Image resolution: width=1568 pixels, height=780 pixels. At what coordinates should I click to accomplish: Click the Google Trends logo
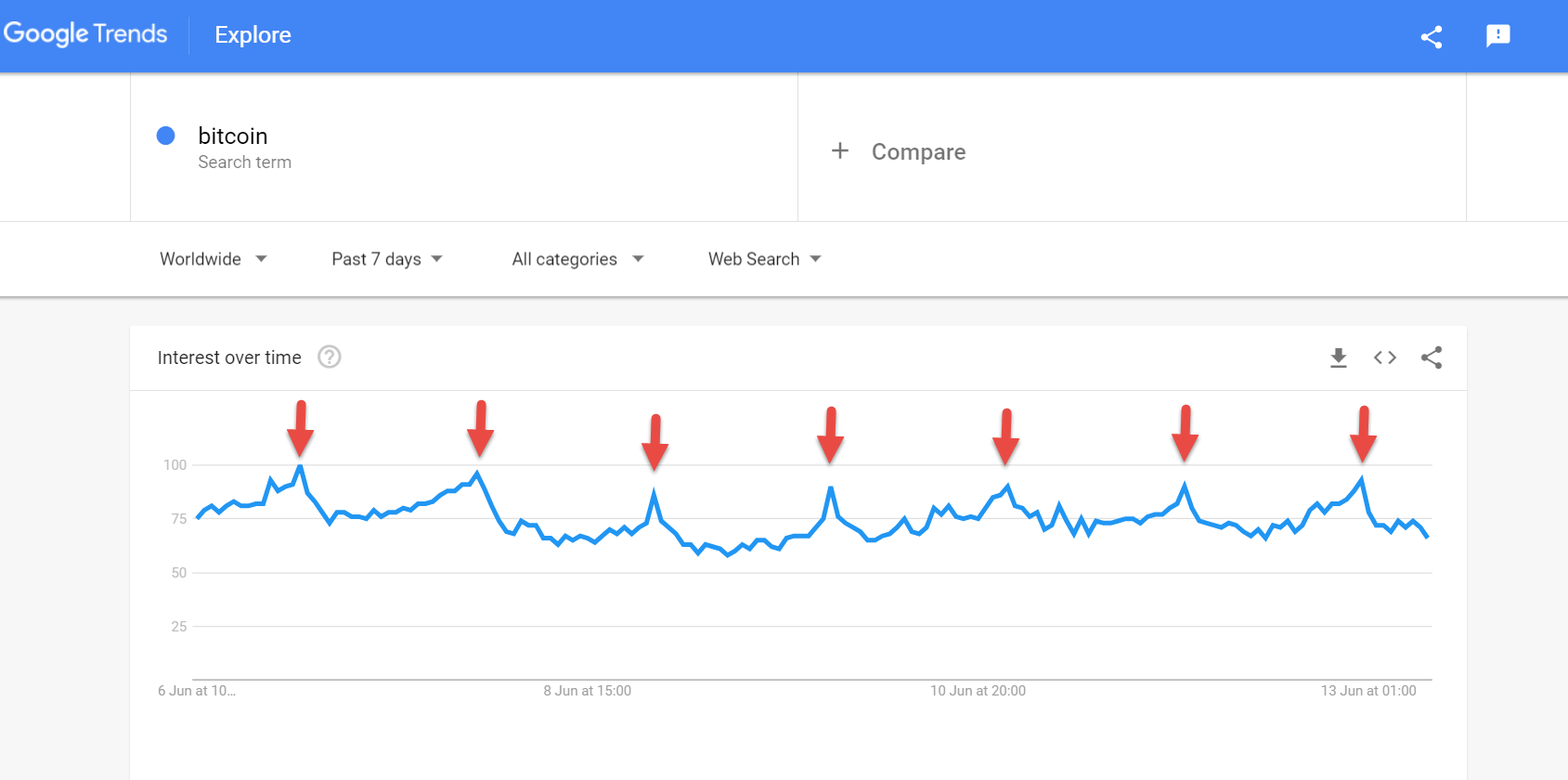click(x=85, y=33)
